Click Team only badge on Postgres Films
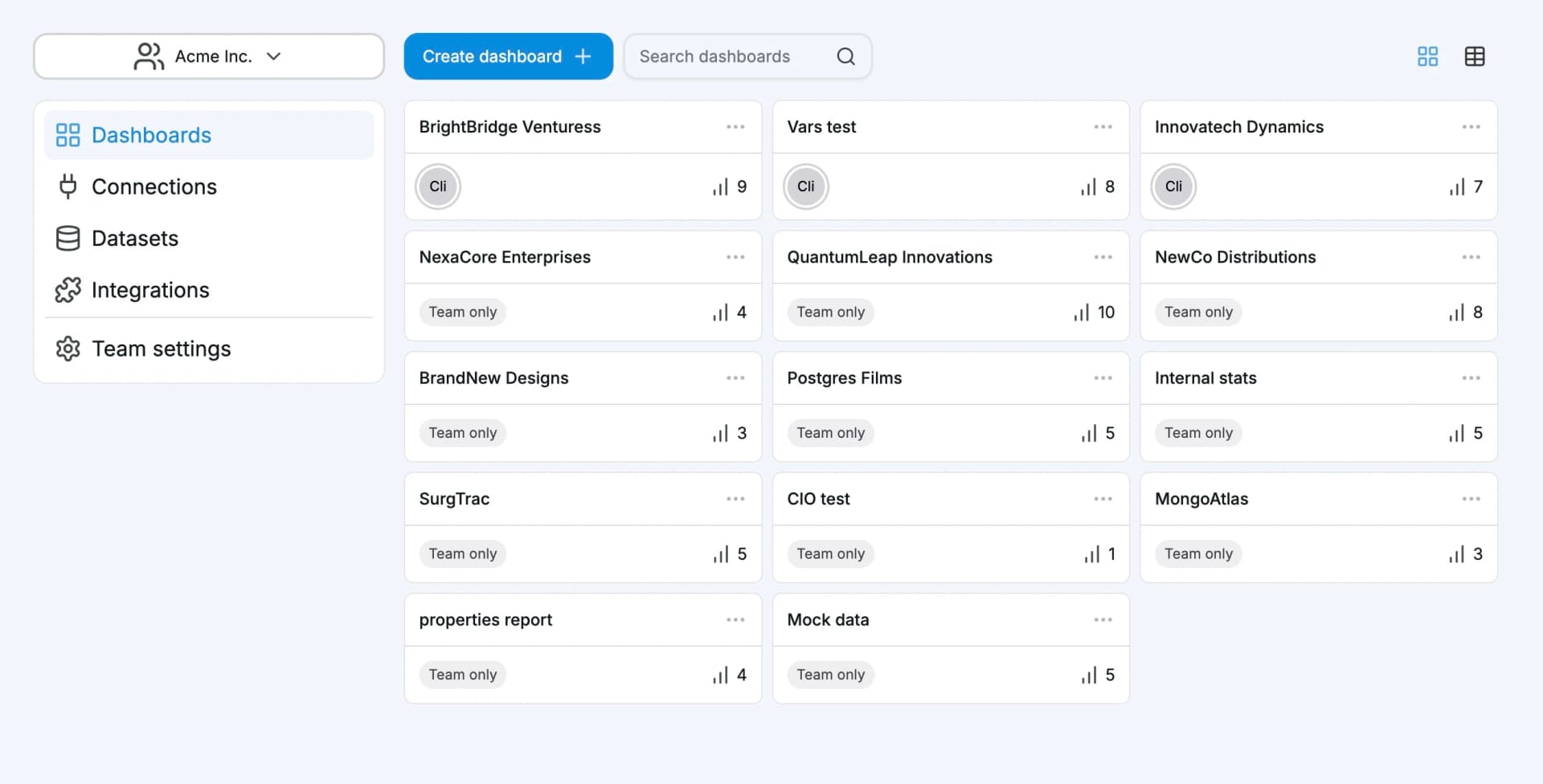The height and width of the screenshot is (784, 1543). pyautogui.click(x=831, y=433)
